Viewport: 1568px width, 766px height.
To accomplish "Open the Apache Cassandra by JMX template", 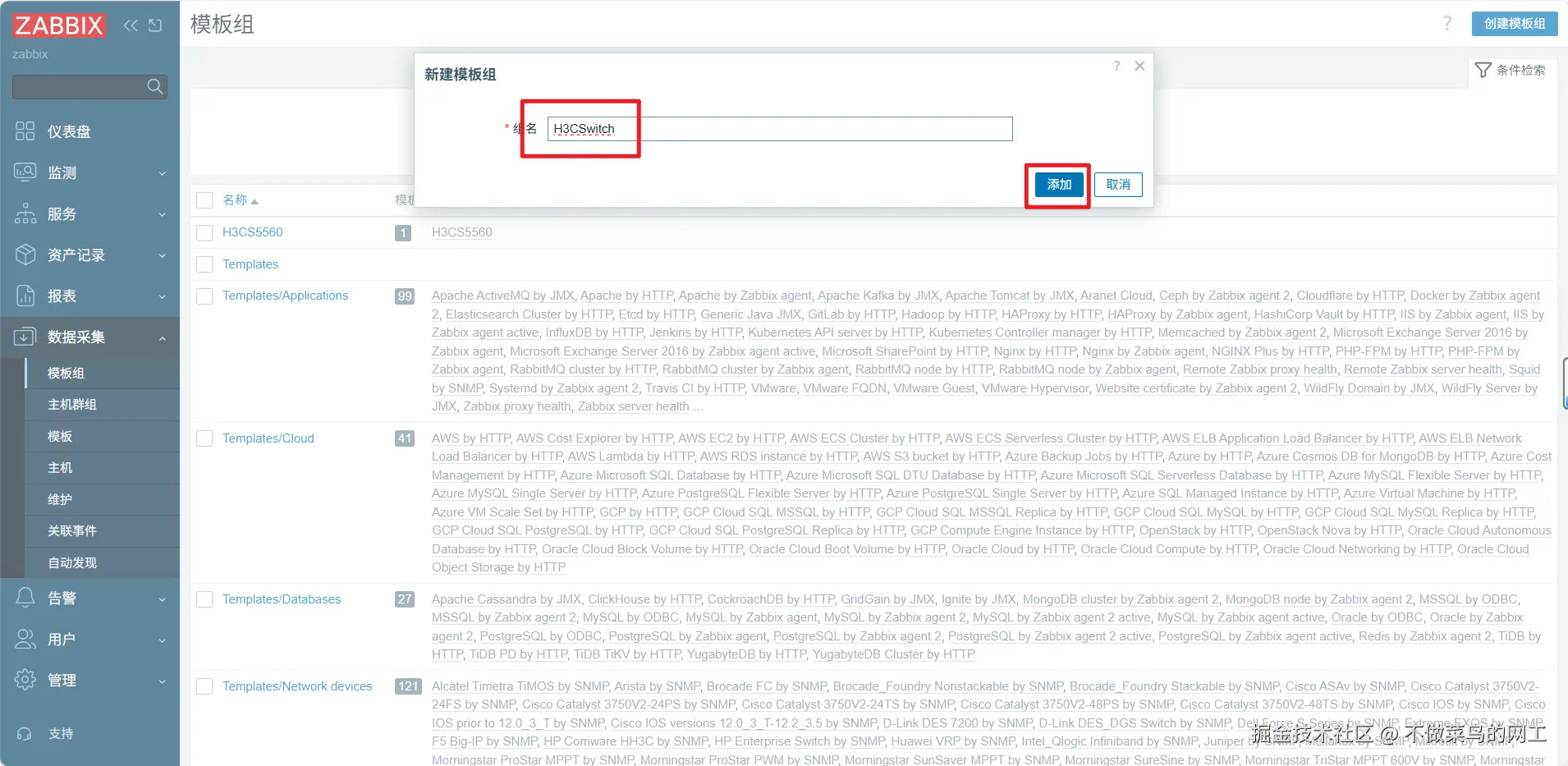I will click(507, 599).
